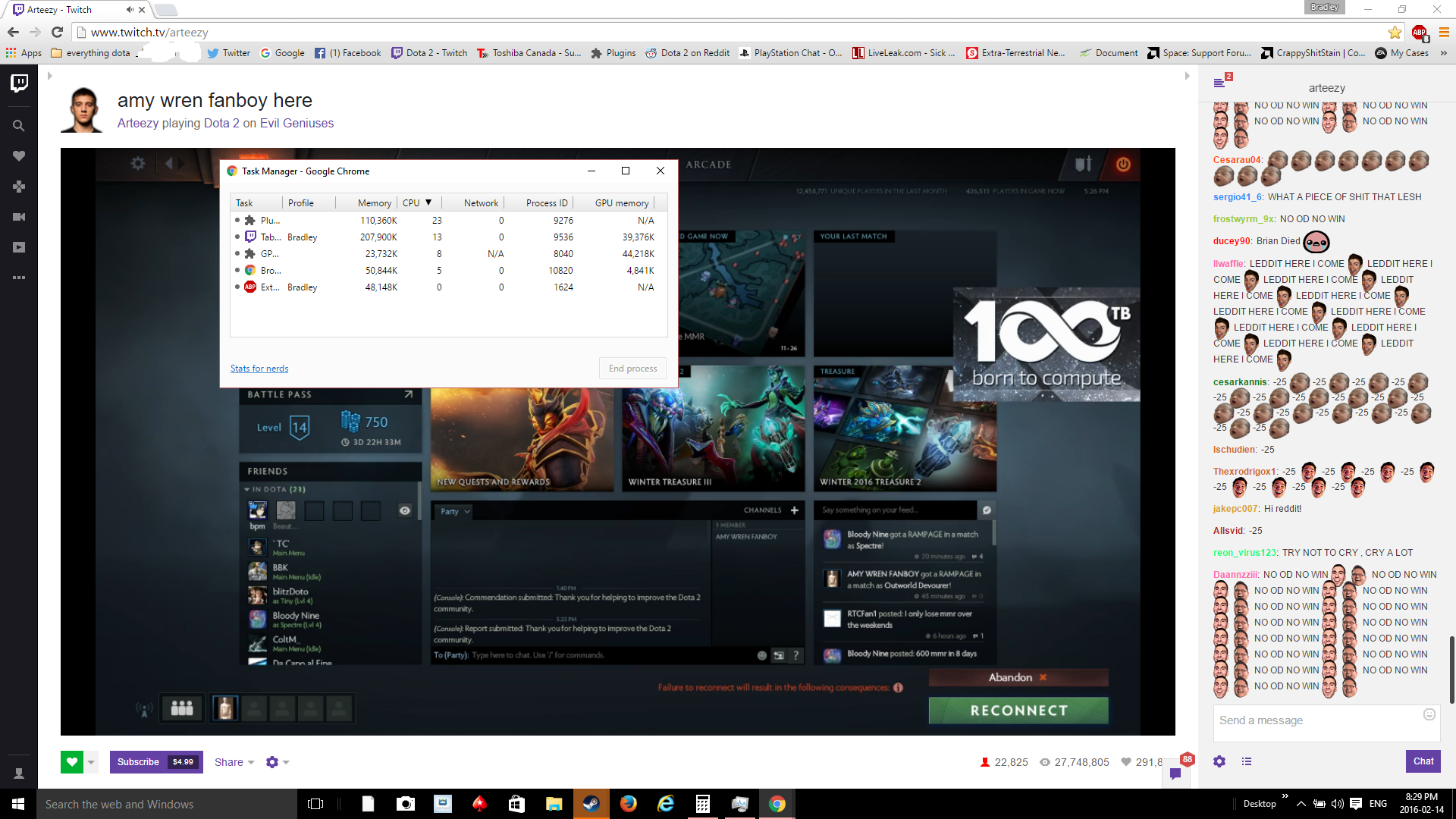Image resolution: width=1456 pixels, height=819 pixels.
Task: Click the Dota 2 game icon in taskbar
Action: (x=590, y=803)
